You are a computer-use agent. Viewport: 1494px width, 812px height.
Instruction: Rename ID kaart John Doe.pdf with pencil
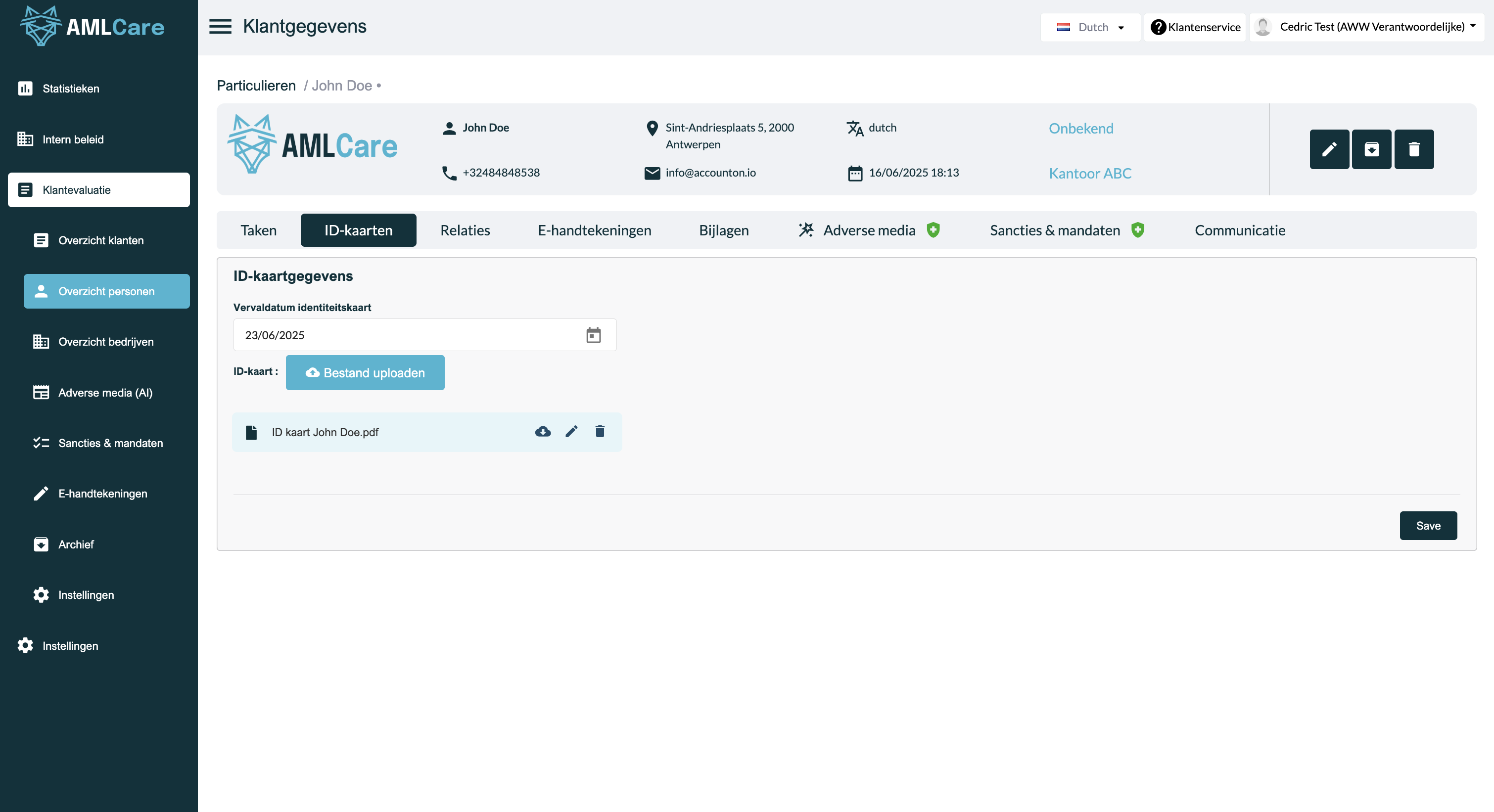[x=571, y=431]
